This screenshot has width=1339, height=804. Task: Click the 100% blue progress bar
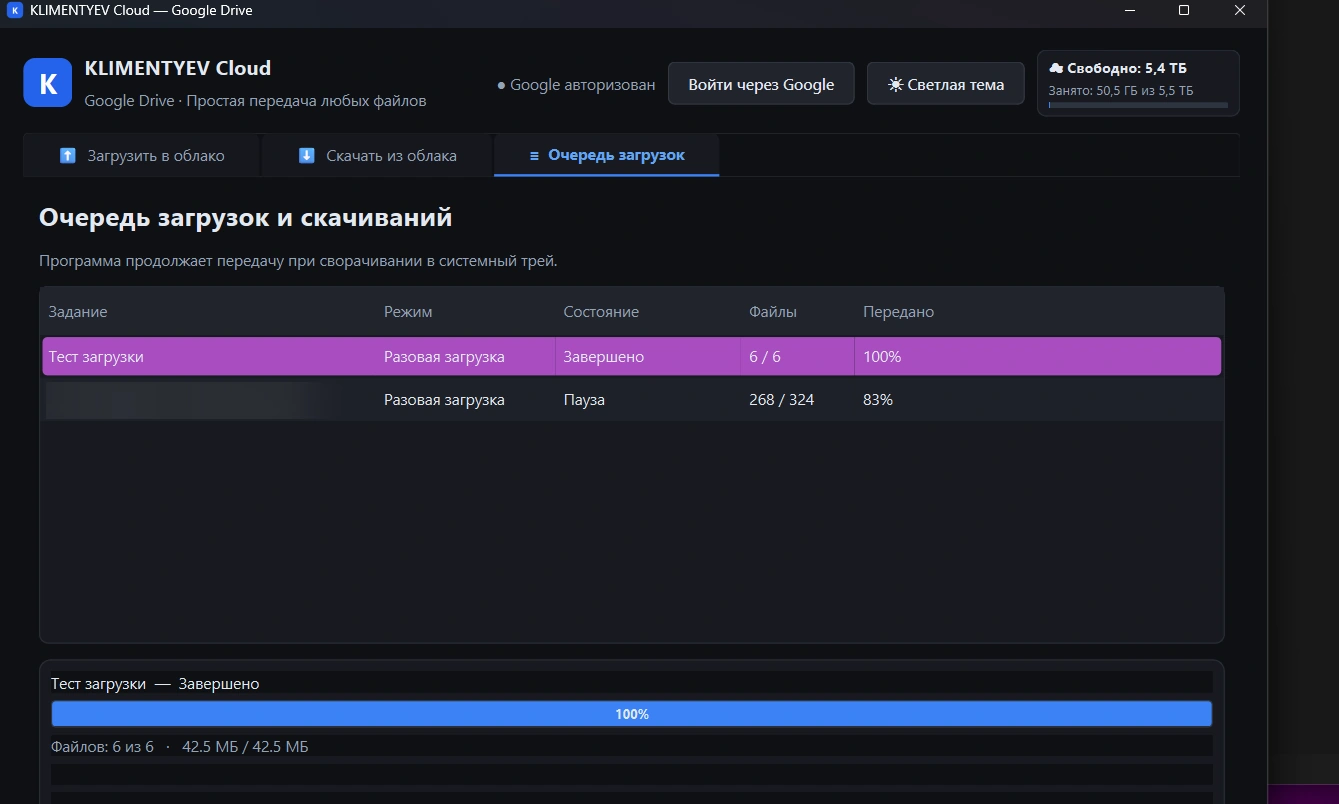click(x=632, y=714)
